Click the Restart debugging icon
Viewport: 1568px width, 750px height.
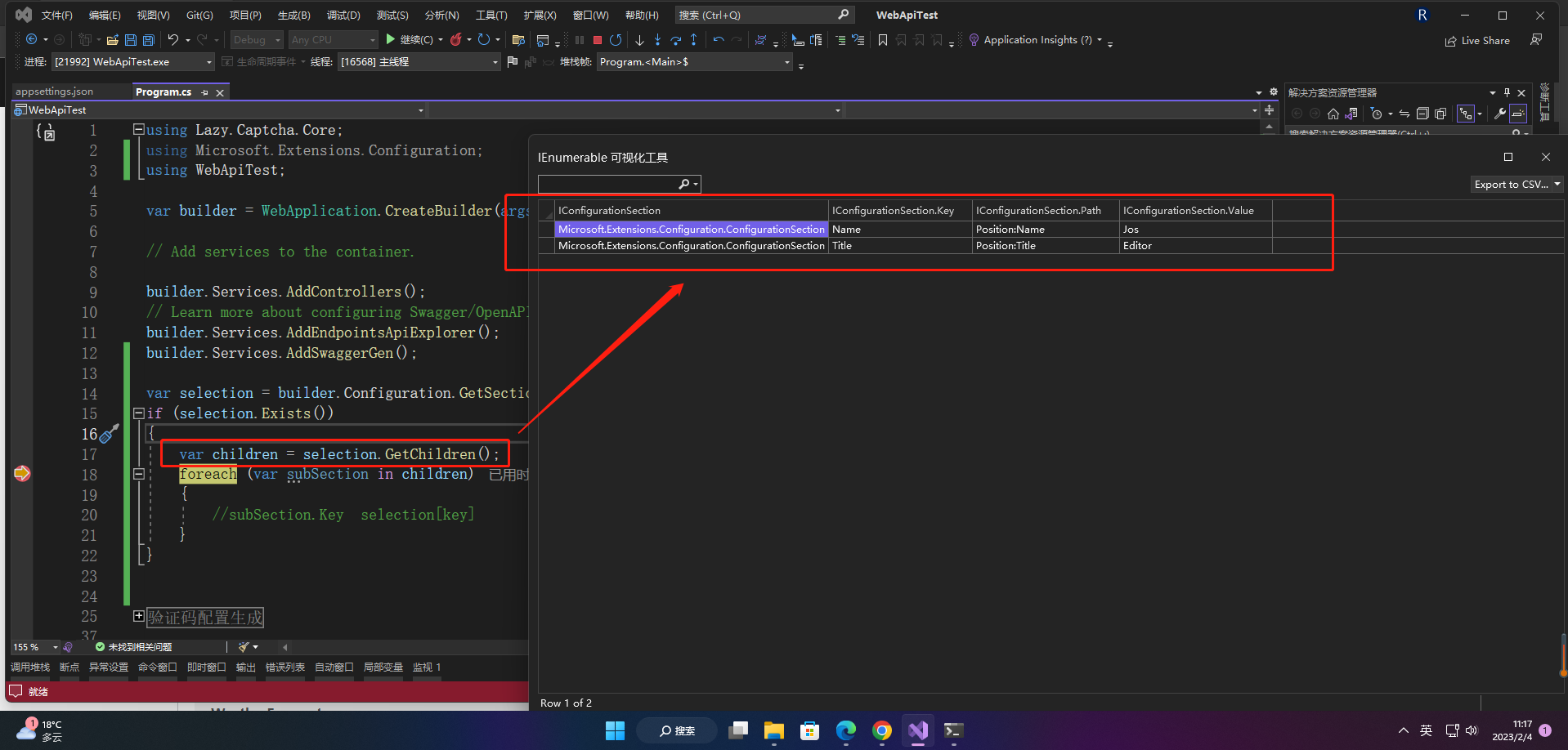click(x=616, y=39)
